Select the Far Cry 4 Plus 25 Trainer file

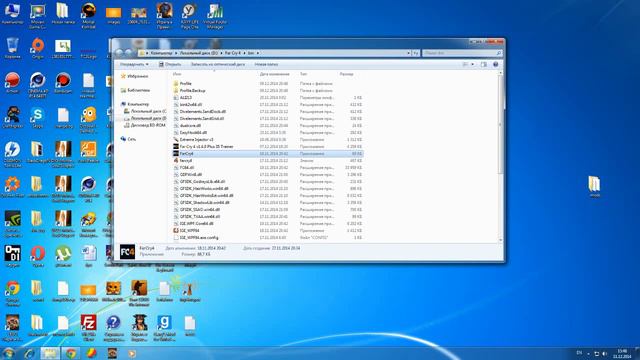point(267,147)
